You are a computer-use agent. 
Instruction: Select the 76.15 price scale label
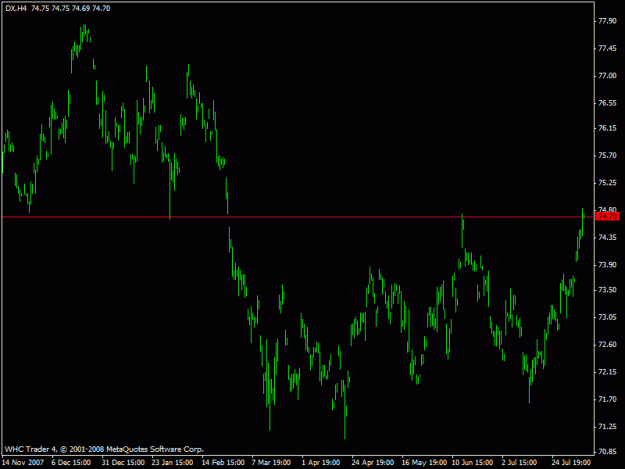pos(607,128)
